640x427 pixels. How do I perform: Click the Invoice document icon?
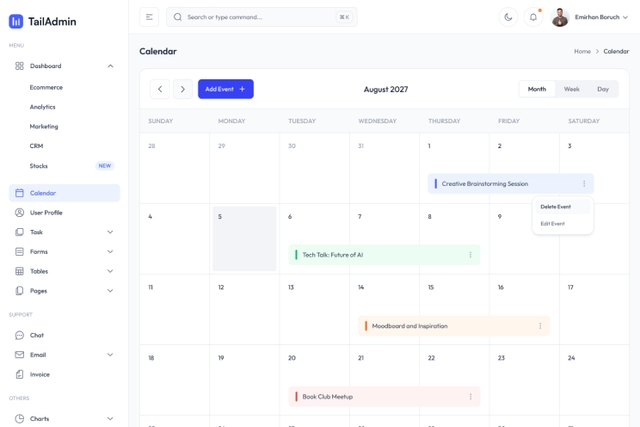19,374
